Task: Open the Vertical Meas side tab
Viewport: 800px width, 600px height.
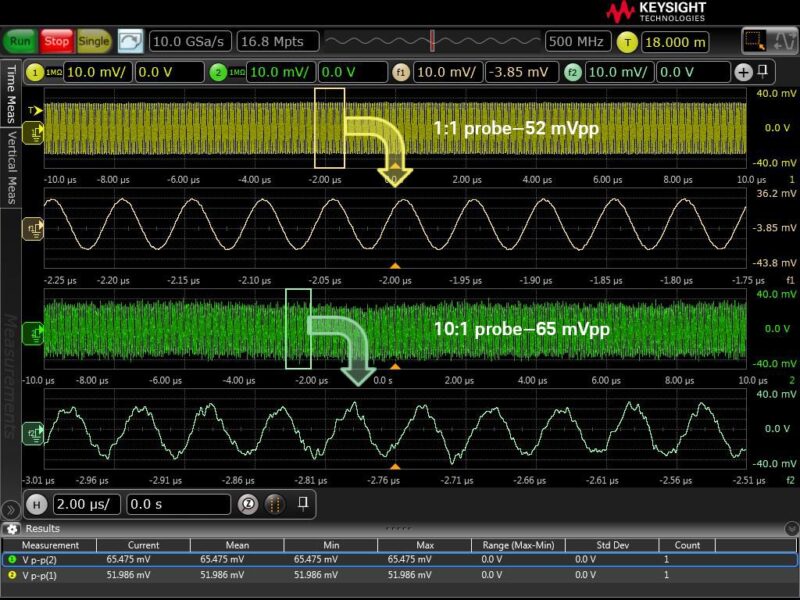Action: click(11, 166)
